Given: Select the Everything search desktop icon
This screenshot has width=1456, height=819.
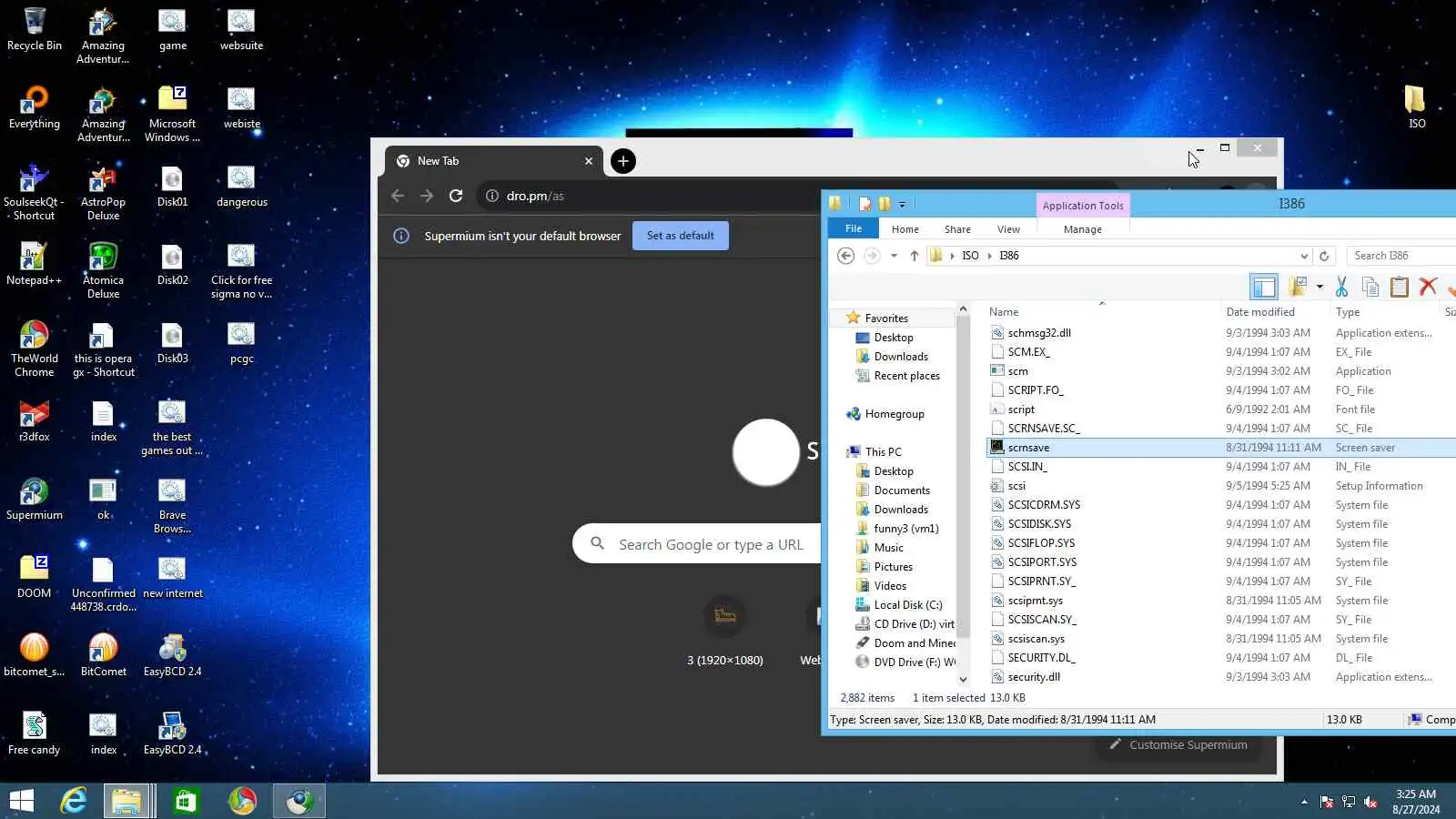Looking at the screenshot, I should (x=35, y=107).
